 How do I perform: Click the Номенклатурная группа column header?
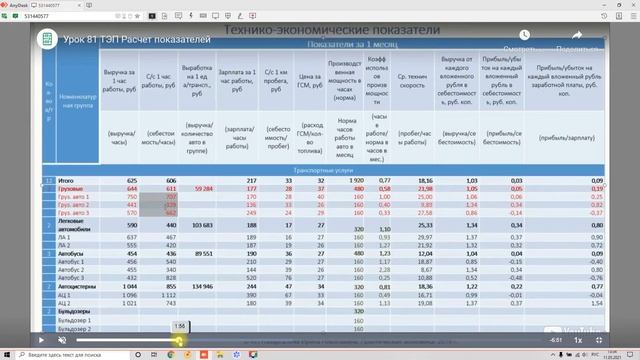pos(78,101)
